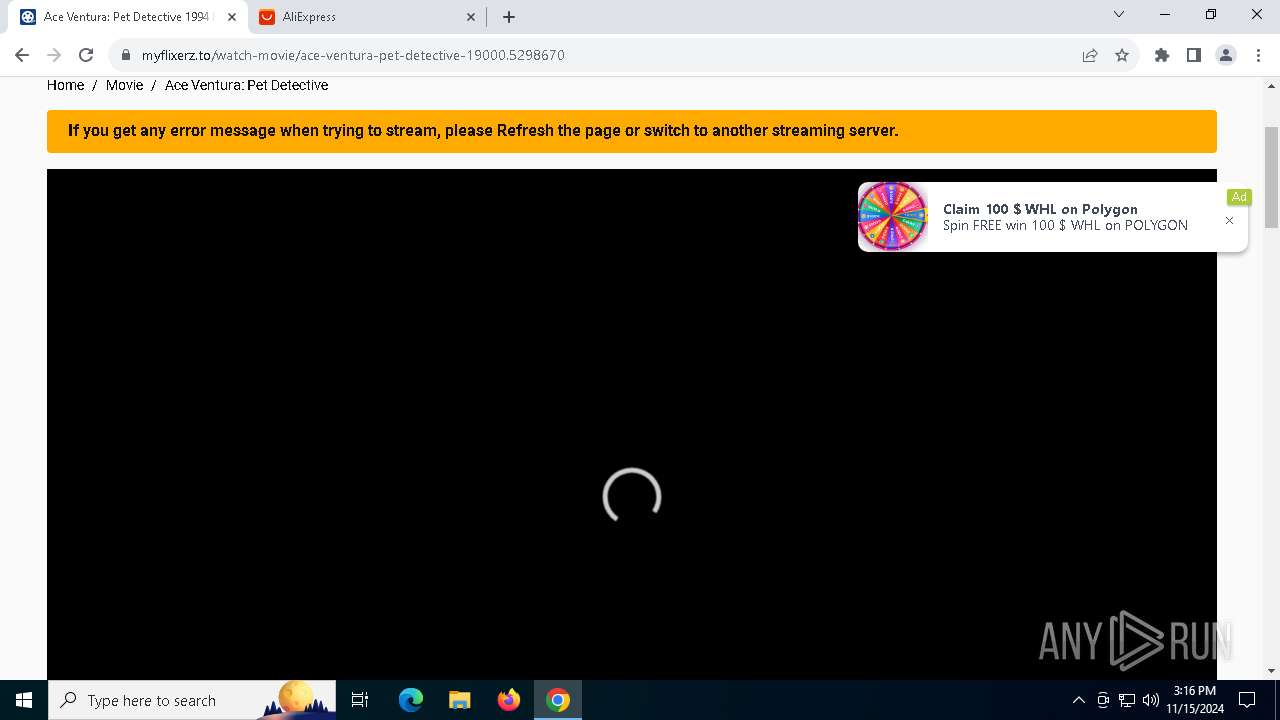The height and width of the screenshot is (720, 1280).
Task: Close the AliExpress tab
Action: tap(472, 17)
